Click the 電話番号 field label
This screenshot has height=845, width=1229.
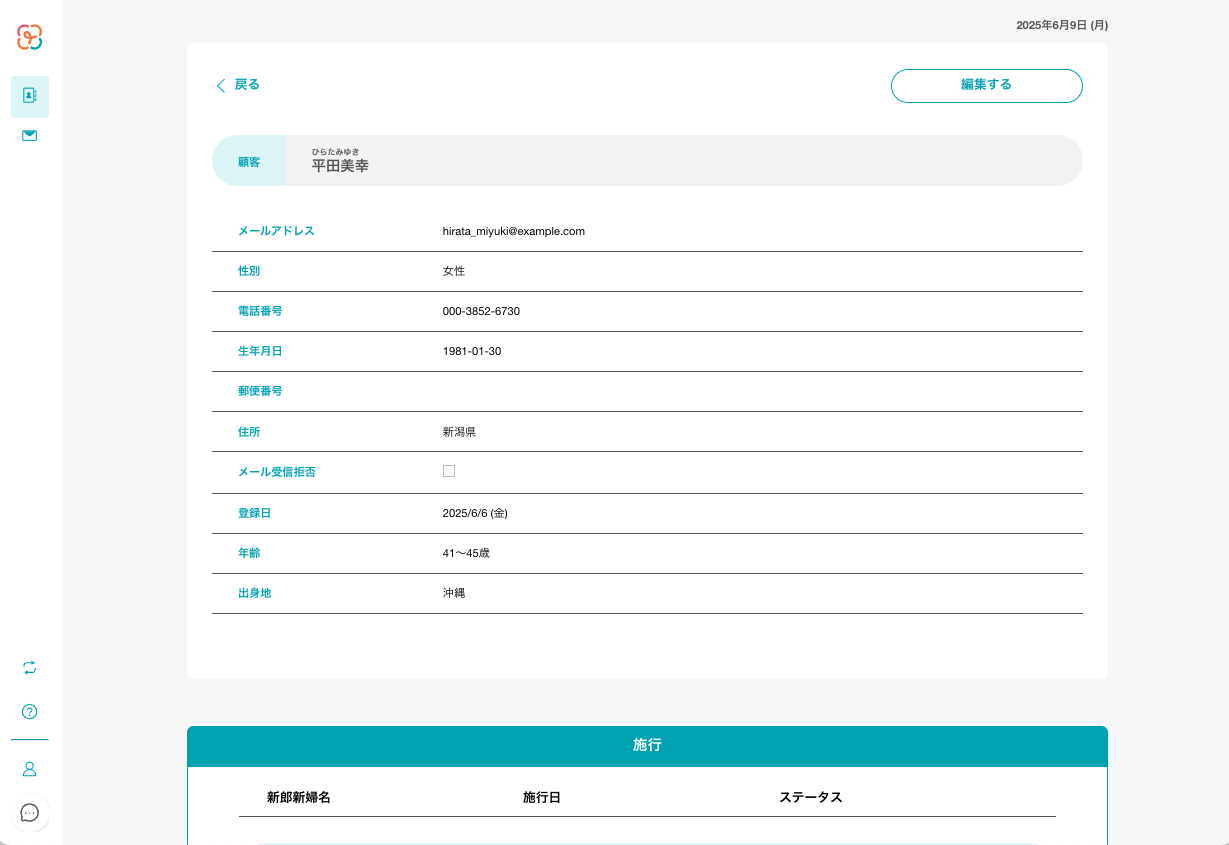[x=260, y=311]
